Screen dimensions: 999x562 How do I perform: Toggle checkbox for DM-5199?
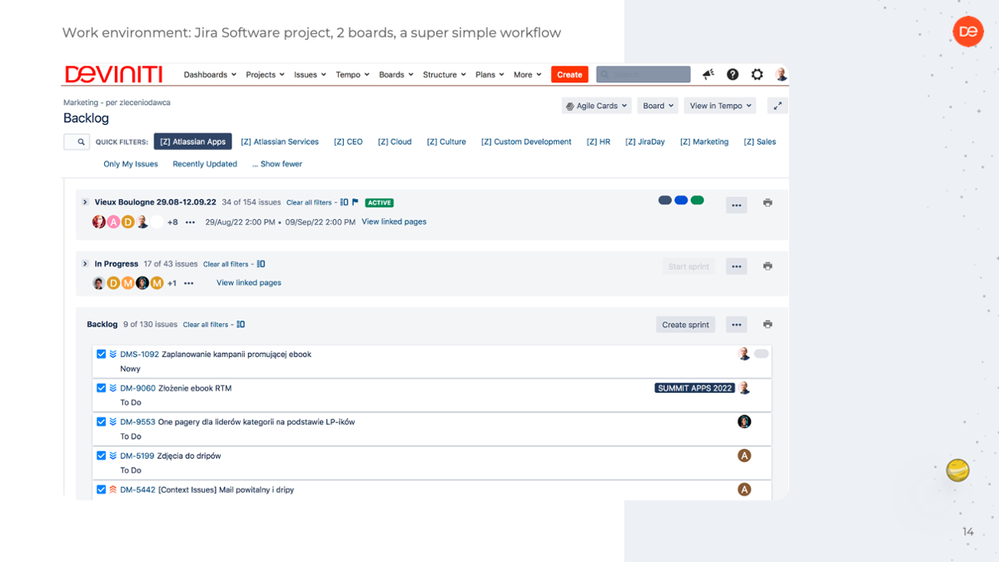101,456
